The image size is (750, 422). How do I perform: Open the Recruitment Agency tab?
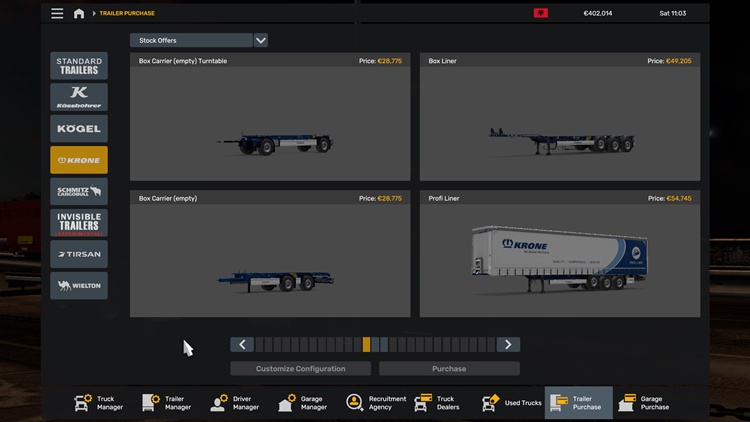click(376, 403)
